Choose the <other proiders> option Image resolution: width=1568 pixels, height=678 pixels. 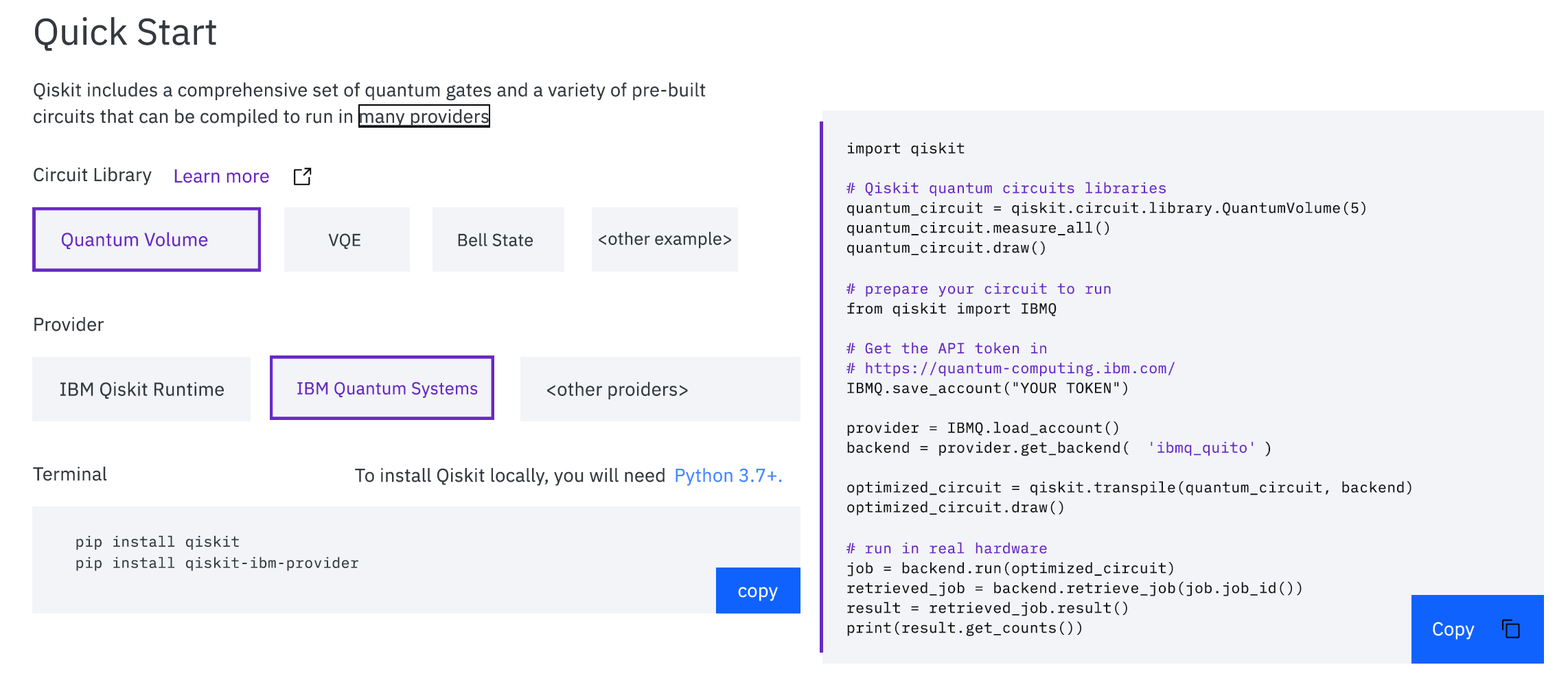coord(660,389)
